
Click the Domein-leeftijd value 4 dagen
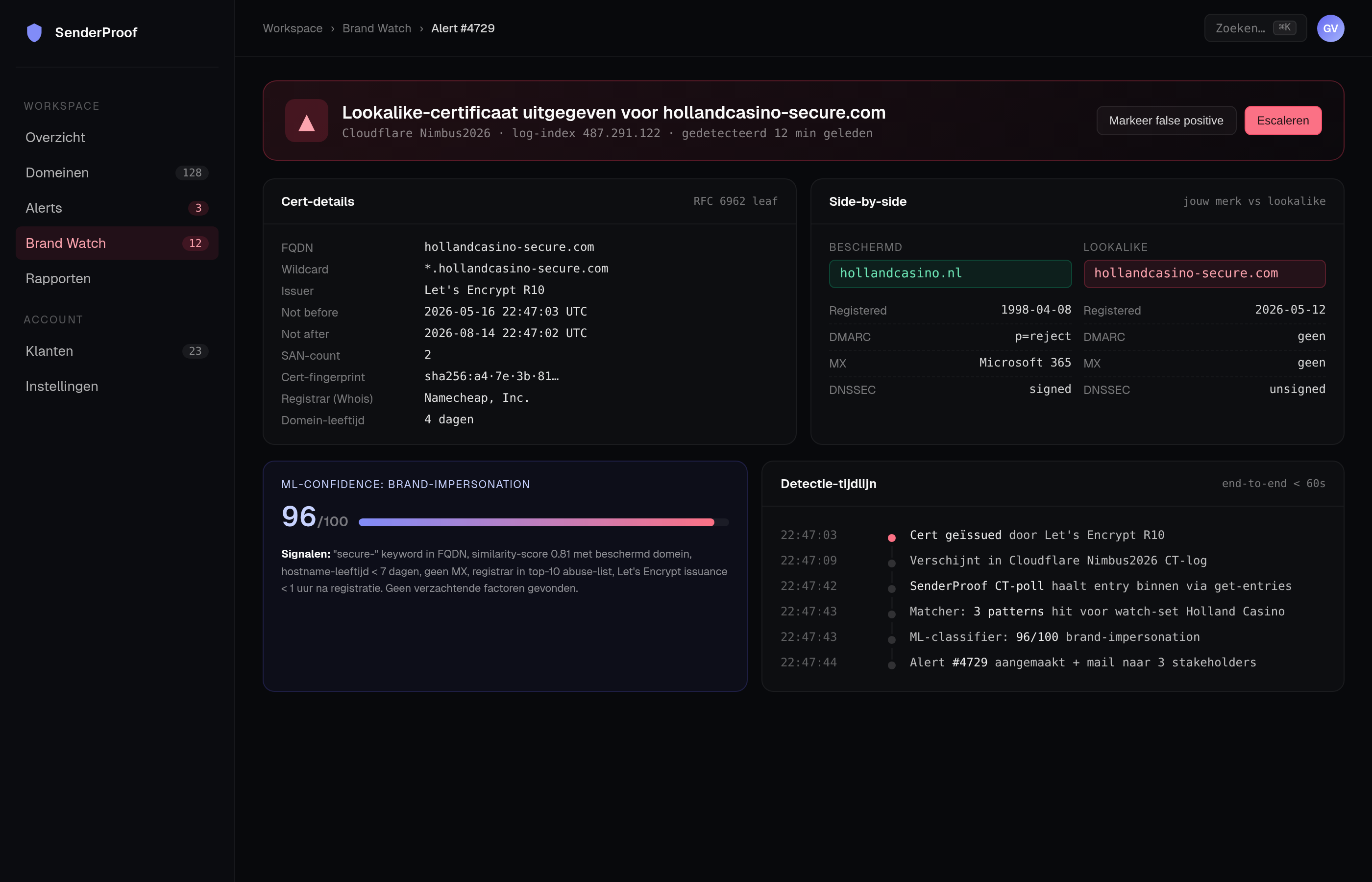(448, 419)
